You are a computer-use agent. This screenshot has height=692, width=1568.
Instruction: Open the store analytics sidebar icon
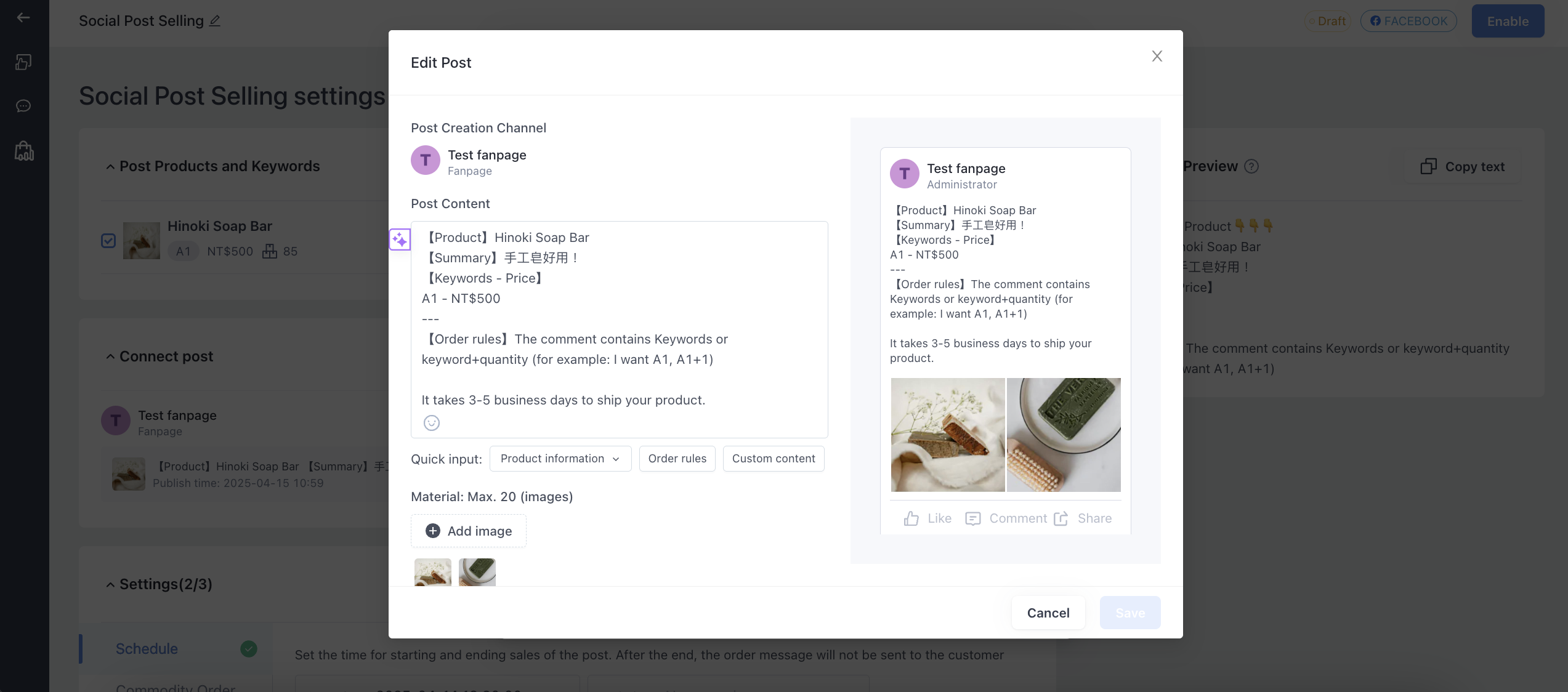pos(24,151)
